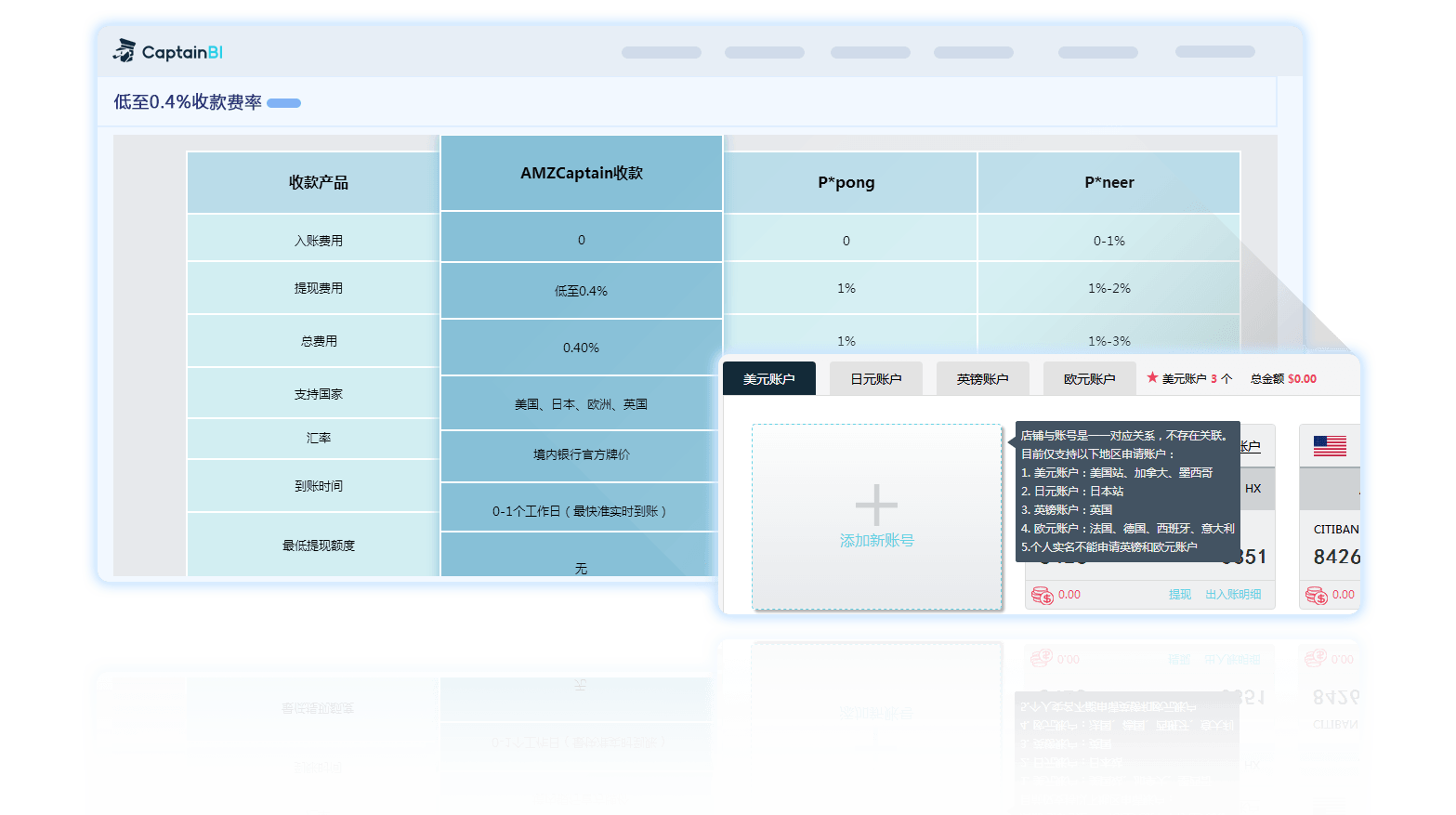This screenshot has height=815, width=1456.
Task: Click the 提现费用 row label
Action: tap(319, 288)
